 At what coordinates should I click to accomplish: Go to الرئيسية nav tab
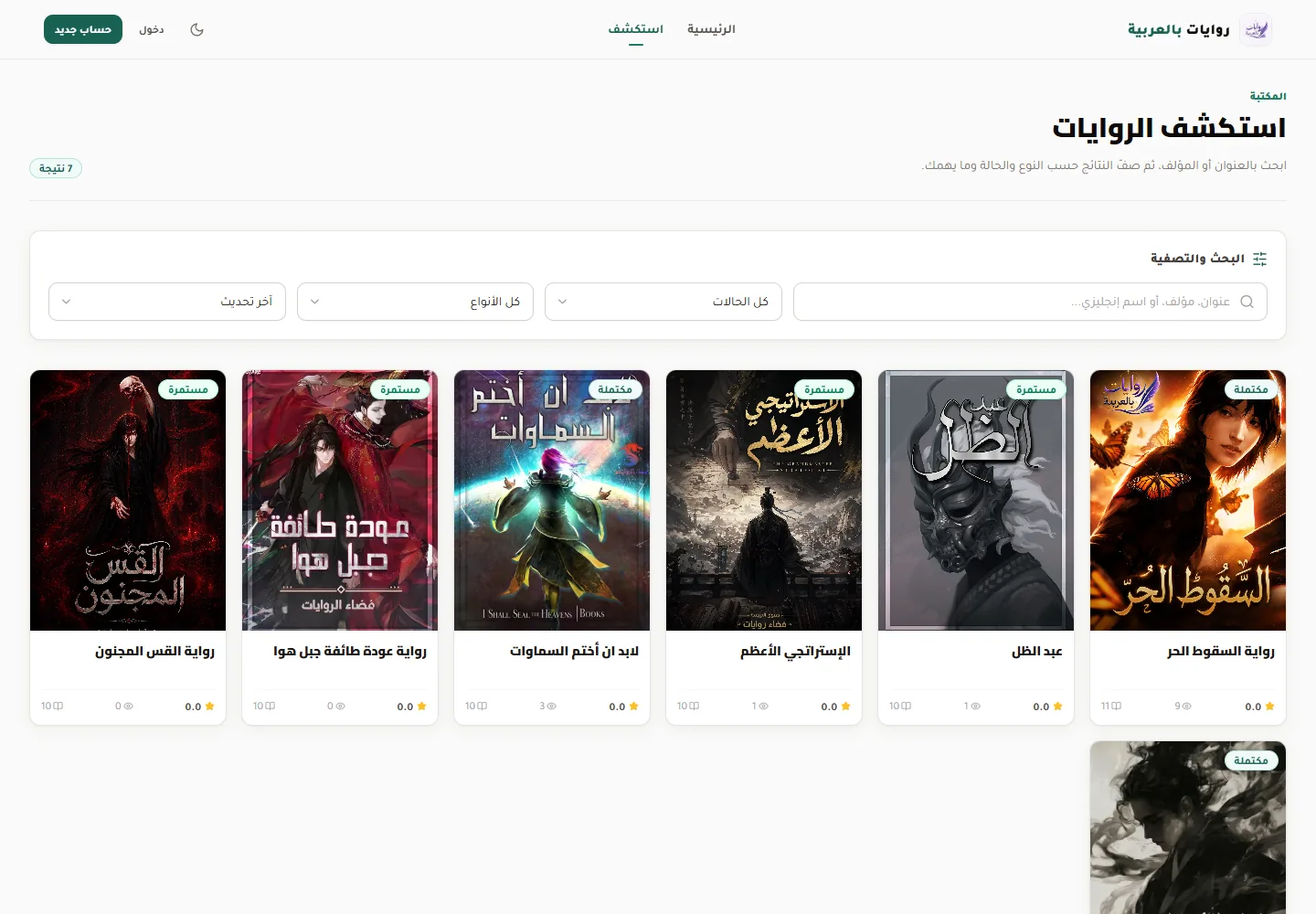(711, 29)
